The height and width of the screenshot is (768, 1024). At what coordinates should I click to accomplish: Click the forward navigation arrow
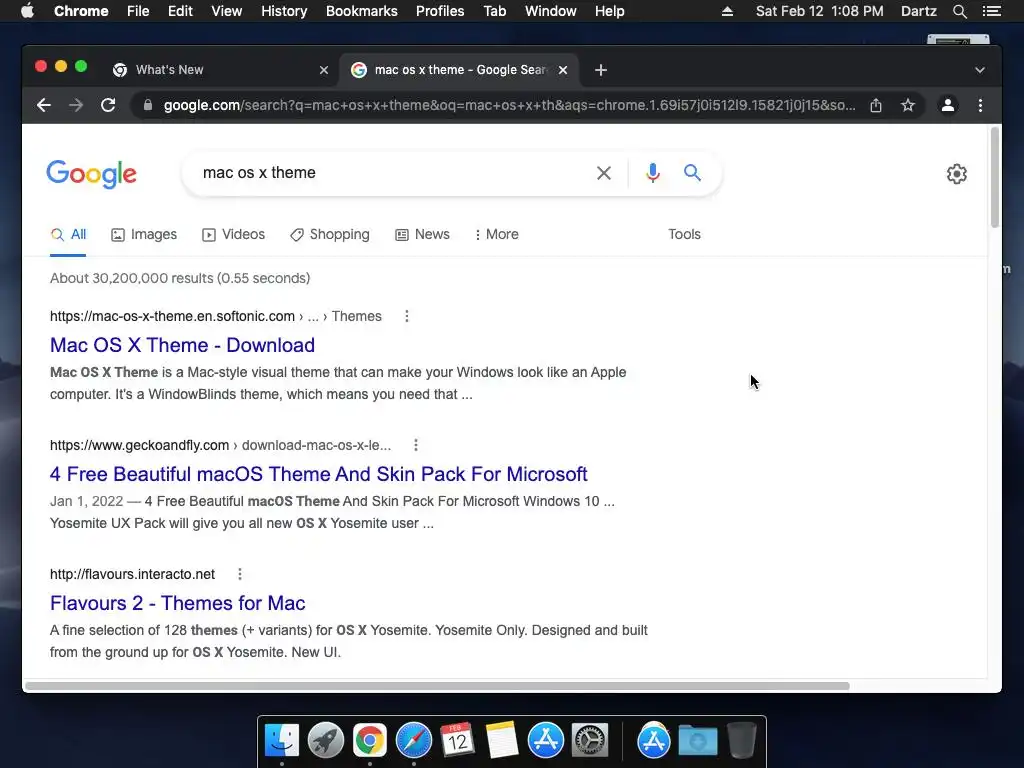pos(76,105)
